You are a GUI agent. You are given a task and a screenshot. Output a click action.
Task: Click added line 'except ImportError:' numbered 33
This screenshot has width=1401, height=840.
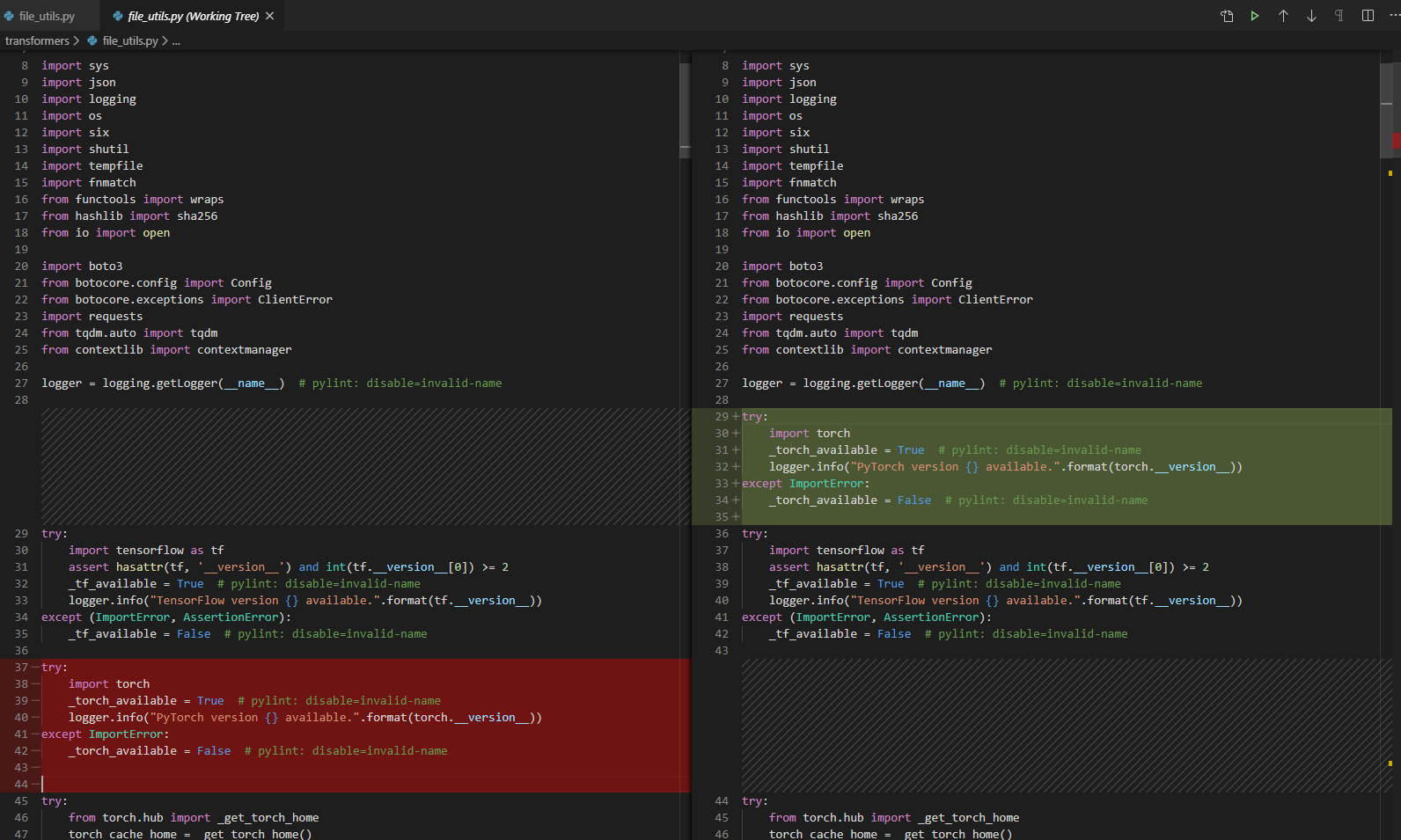pyautogui.click(x=805, y=484)
